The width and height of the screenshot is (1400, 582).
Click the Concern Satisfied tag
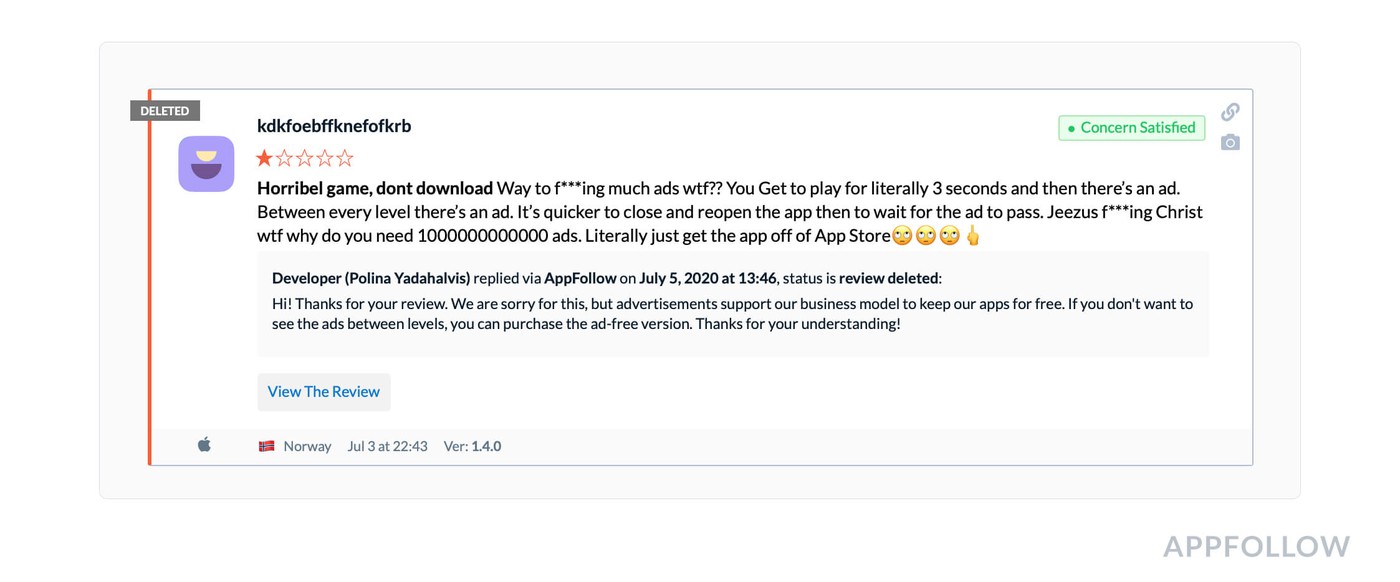point(1131,128)
